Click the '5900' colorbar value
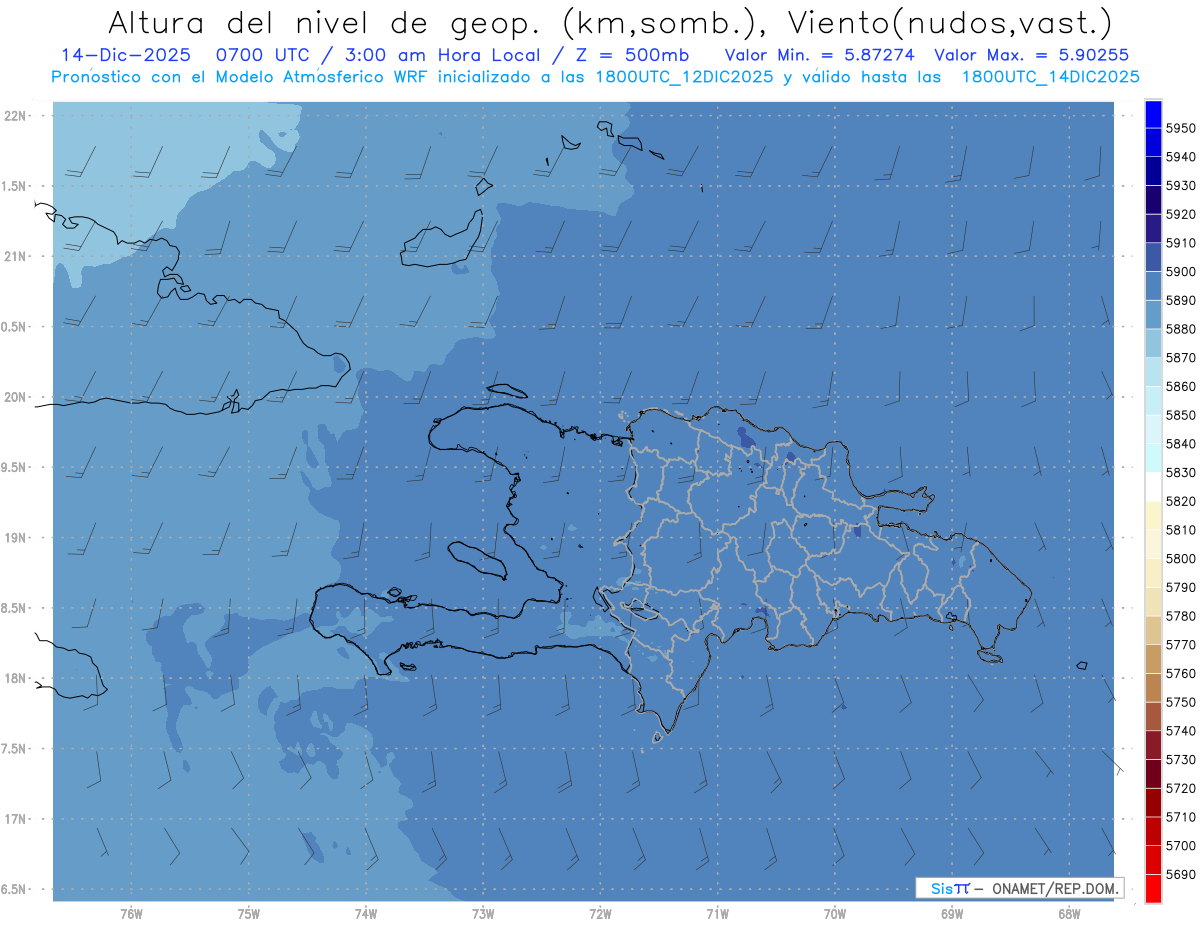 tap(1181, 272)
